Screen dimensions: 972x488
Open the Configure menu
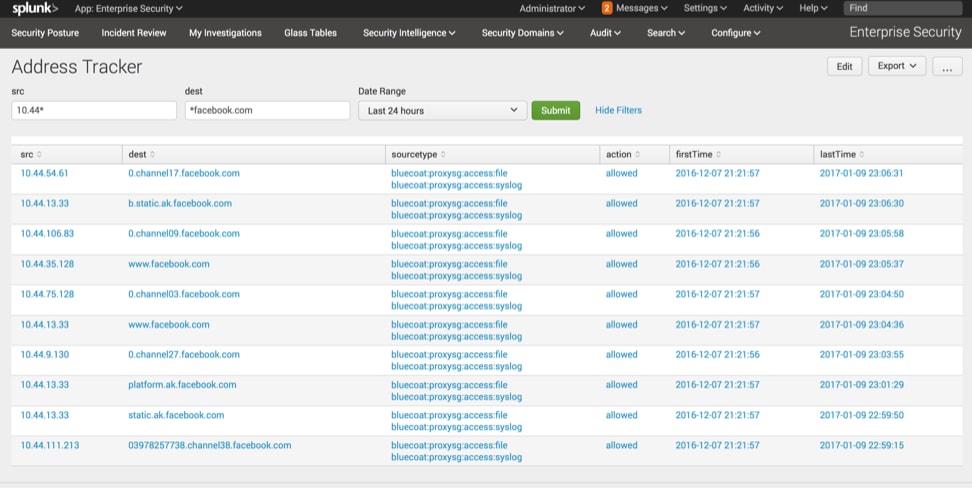736,33
